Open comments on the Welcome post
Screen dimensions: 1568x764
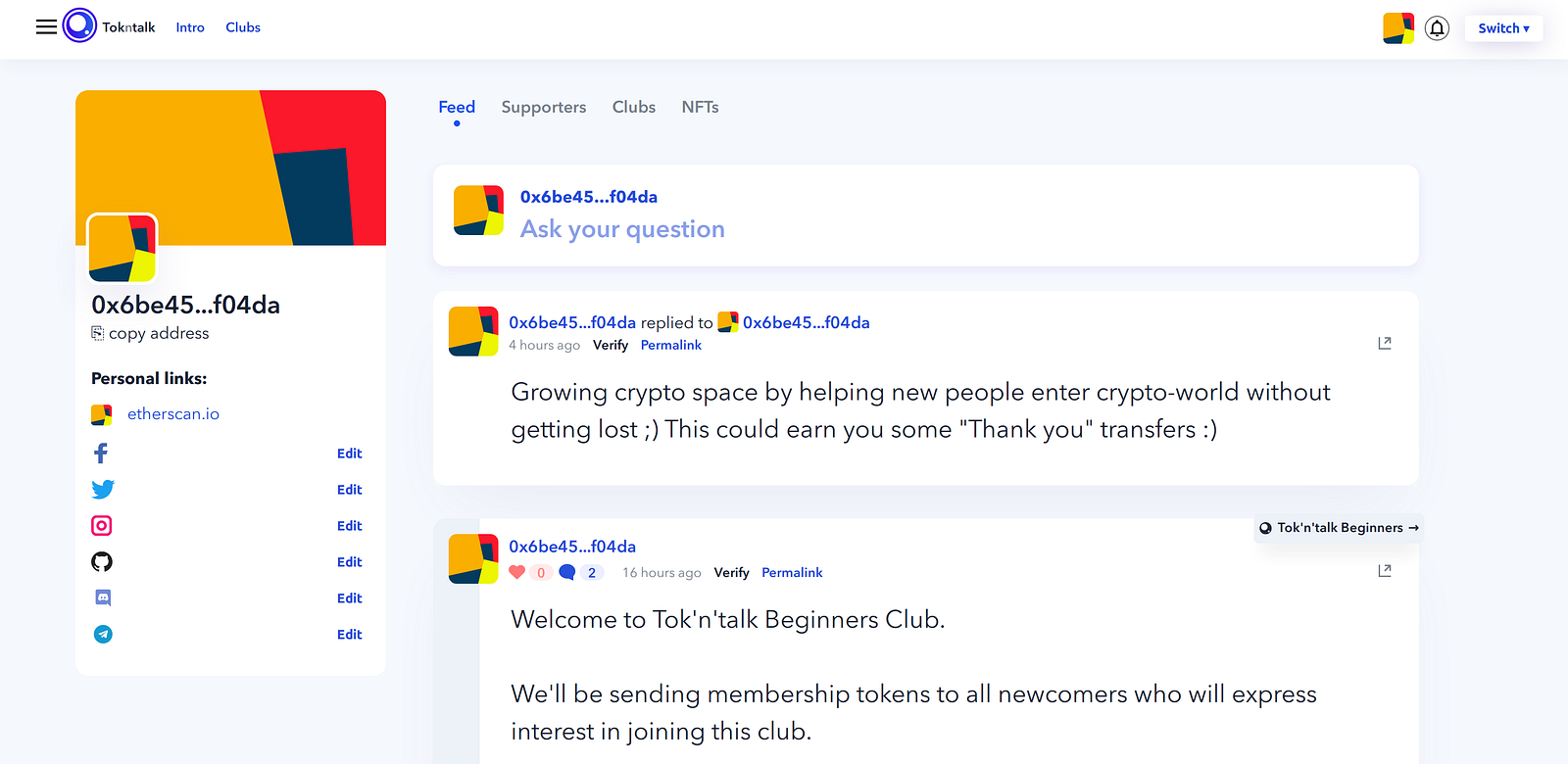tap(567, 572)
